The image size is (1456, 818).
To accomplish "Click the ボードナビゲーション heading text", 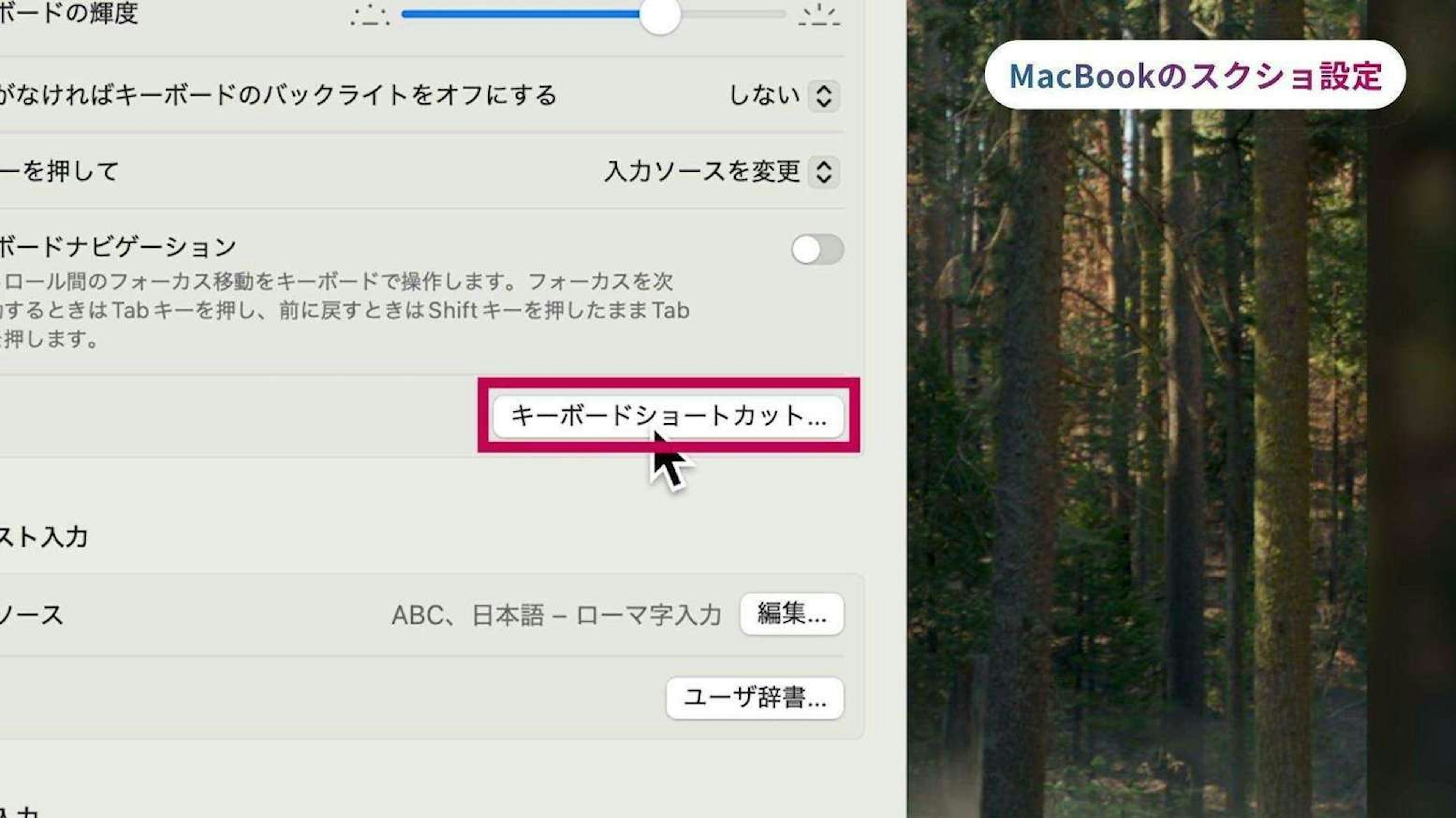I will pyautogui.click(x=118, y=247).
